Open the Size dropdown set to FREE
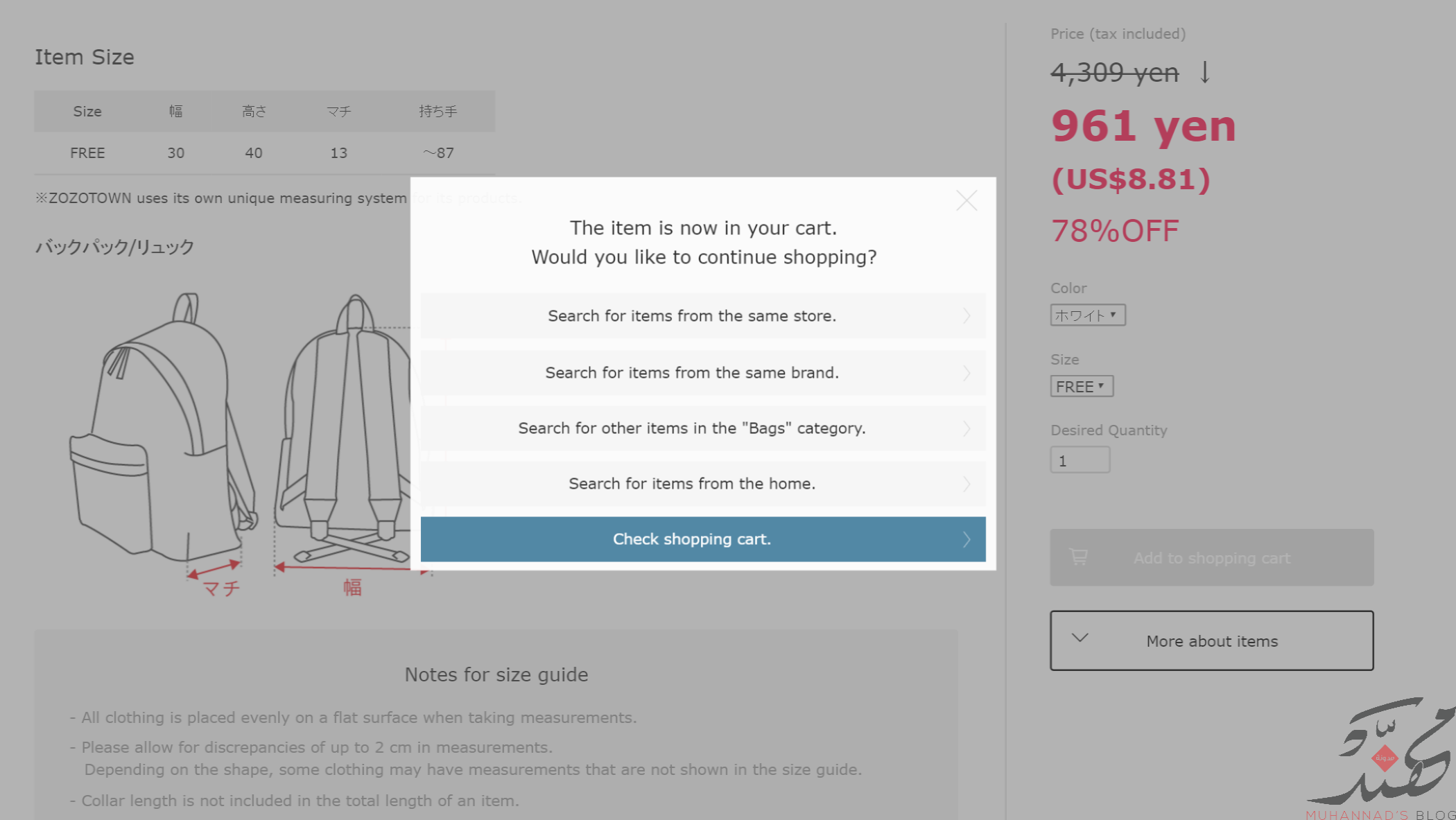1456x820 pixels. (x=1081, y=387)
